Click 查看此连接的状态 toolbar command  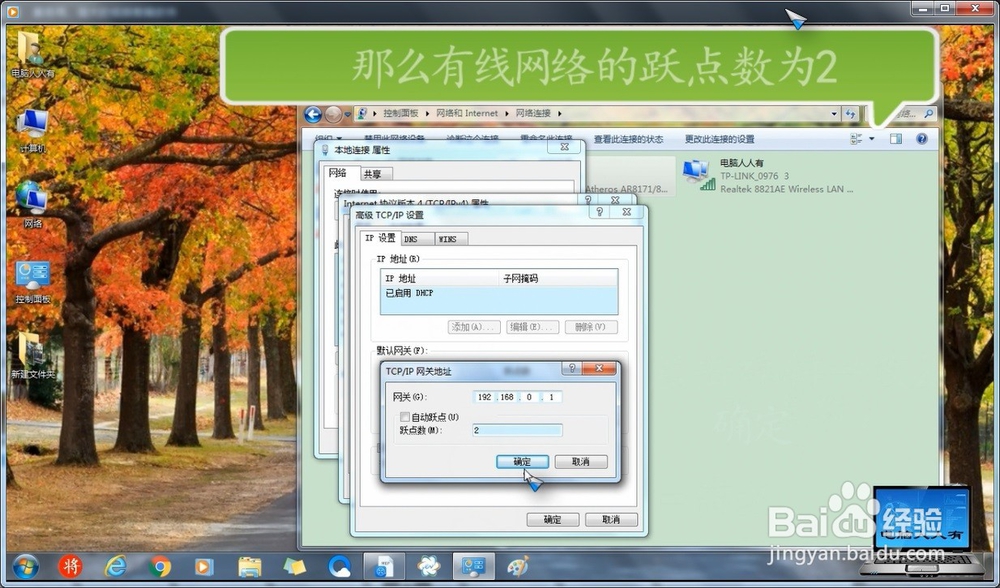click(x=628, y=139)
